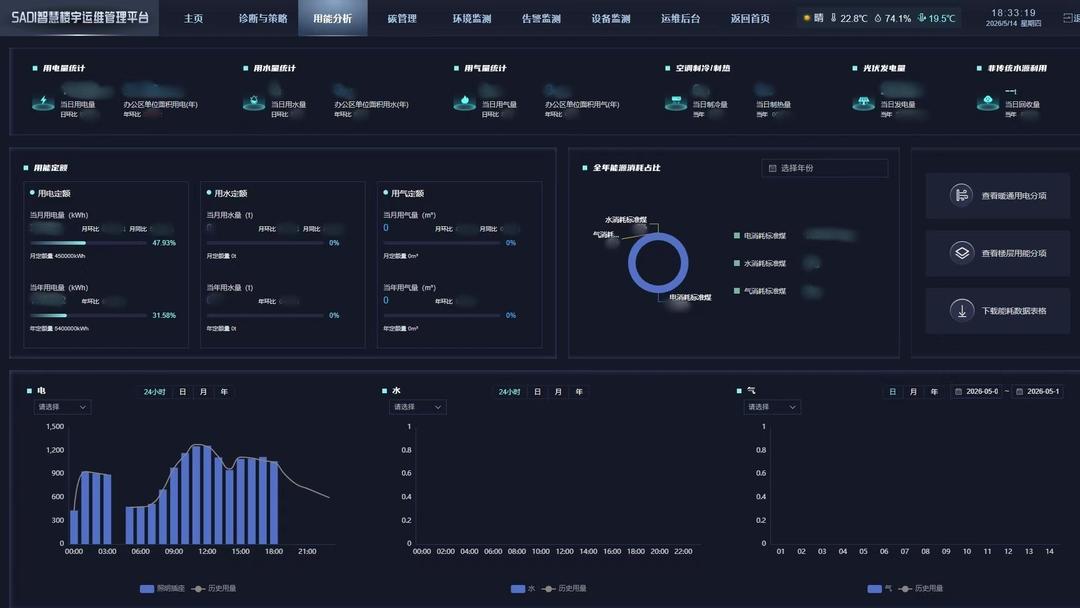Select 月 view for electricity chart
This screenshot has height=608, width=1080.
[x=203, y=392]
